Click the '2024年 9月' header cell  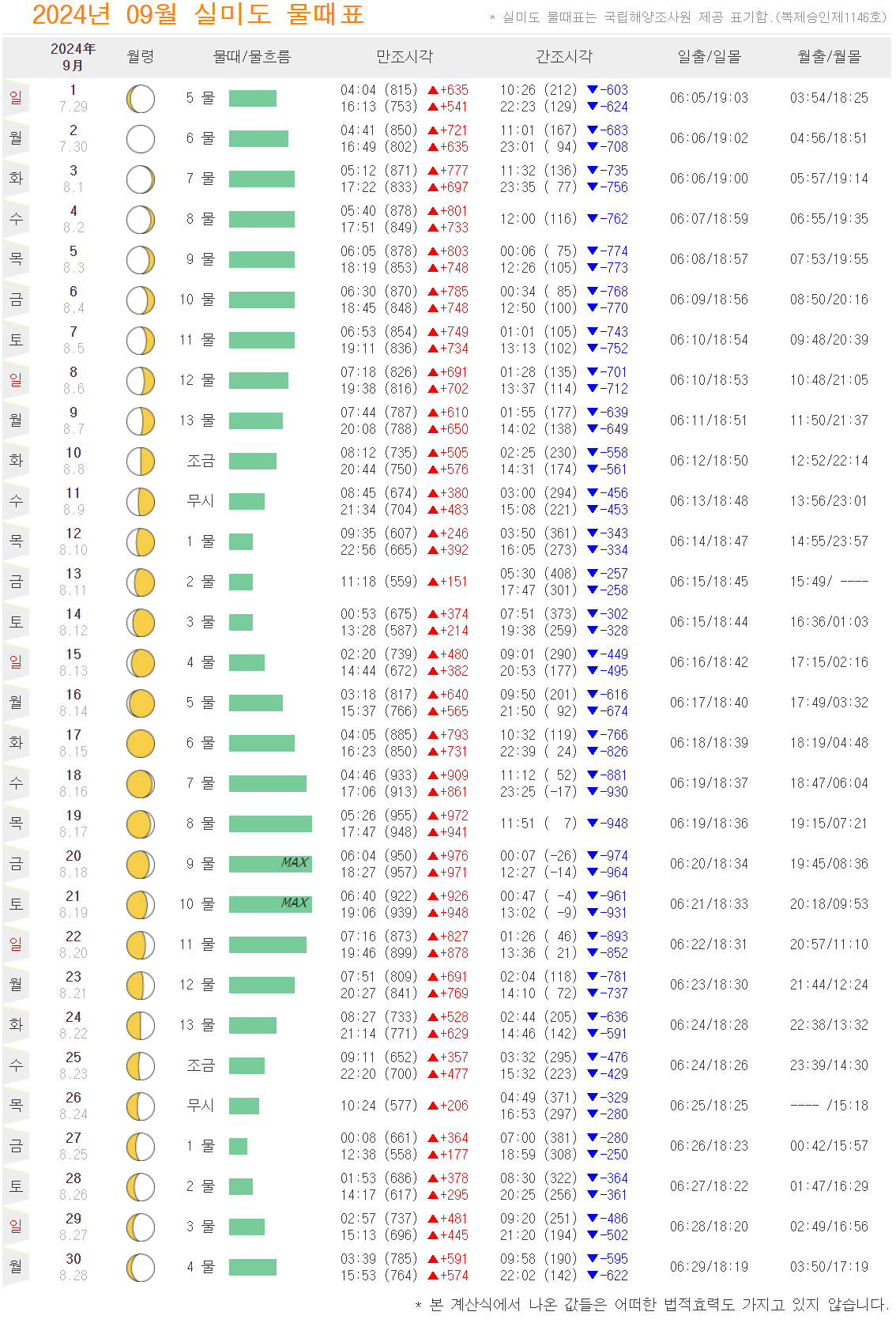[x=73, y=57]
